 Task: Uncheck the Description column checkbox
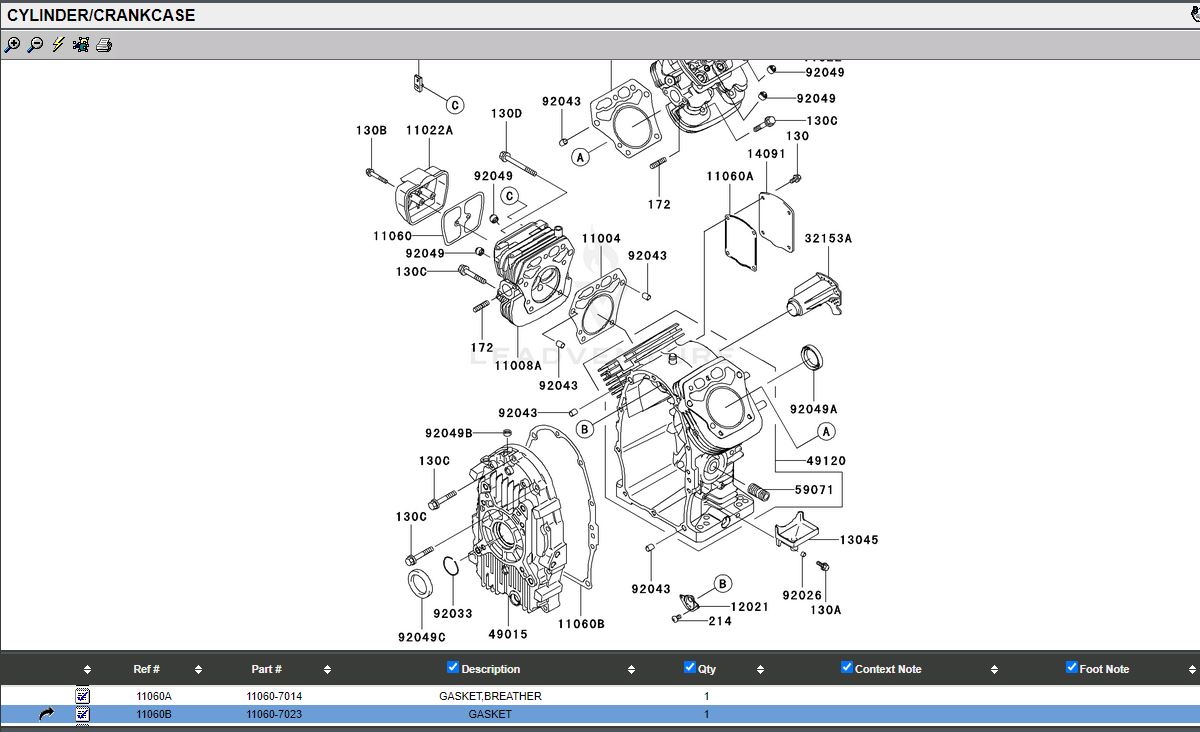[453, 668]
